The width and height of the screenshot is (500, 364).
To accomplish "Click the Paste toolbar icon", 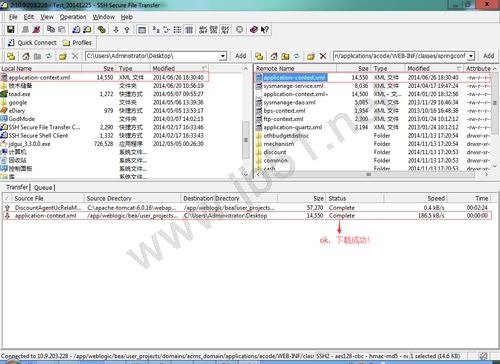I will [62, 29].
